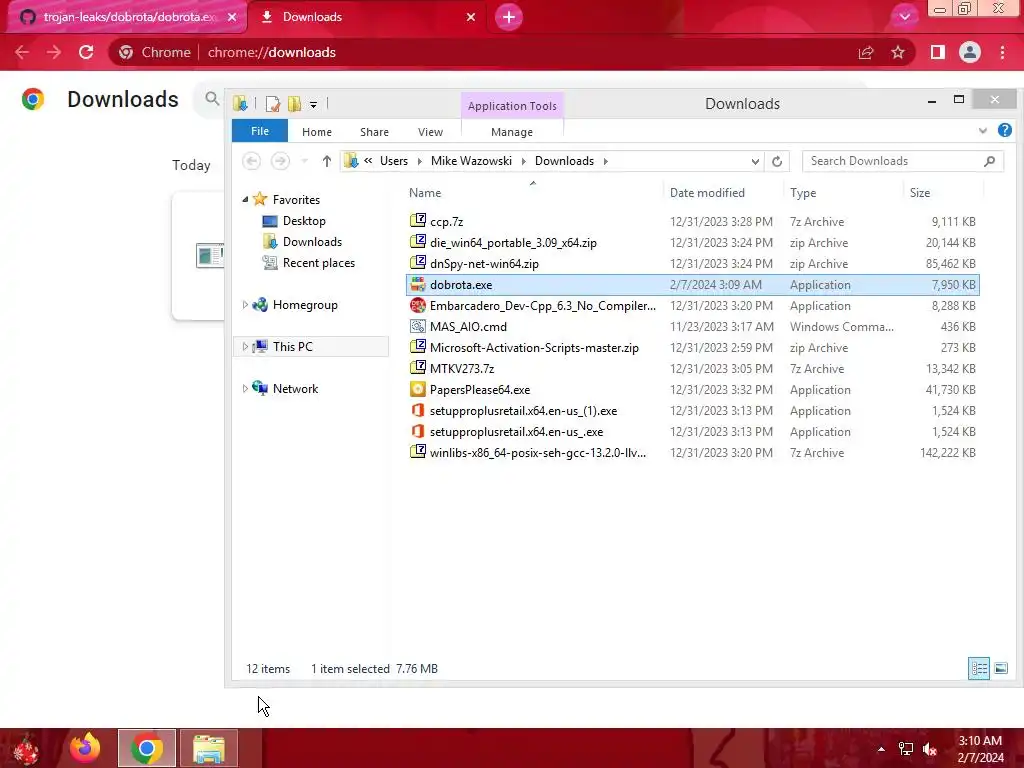Screen dimensions: 1024x768
Task: Click the Explorer forward arrow
Action: [x=280, y=161]
